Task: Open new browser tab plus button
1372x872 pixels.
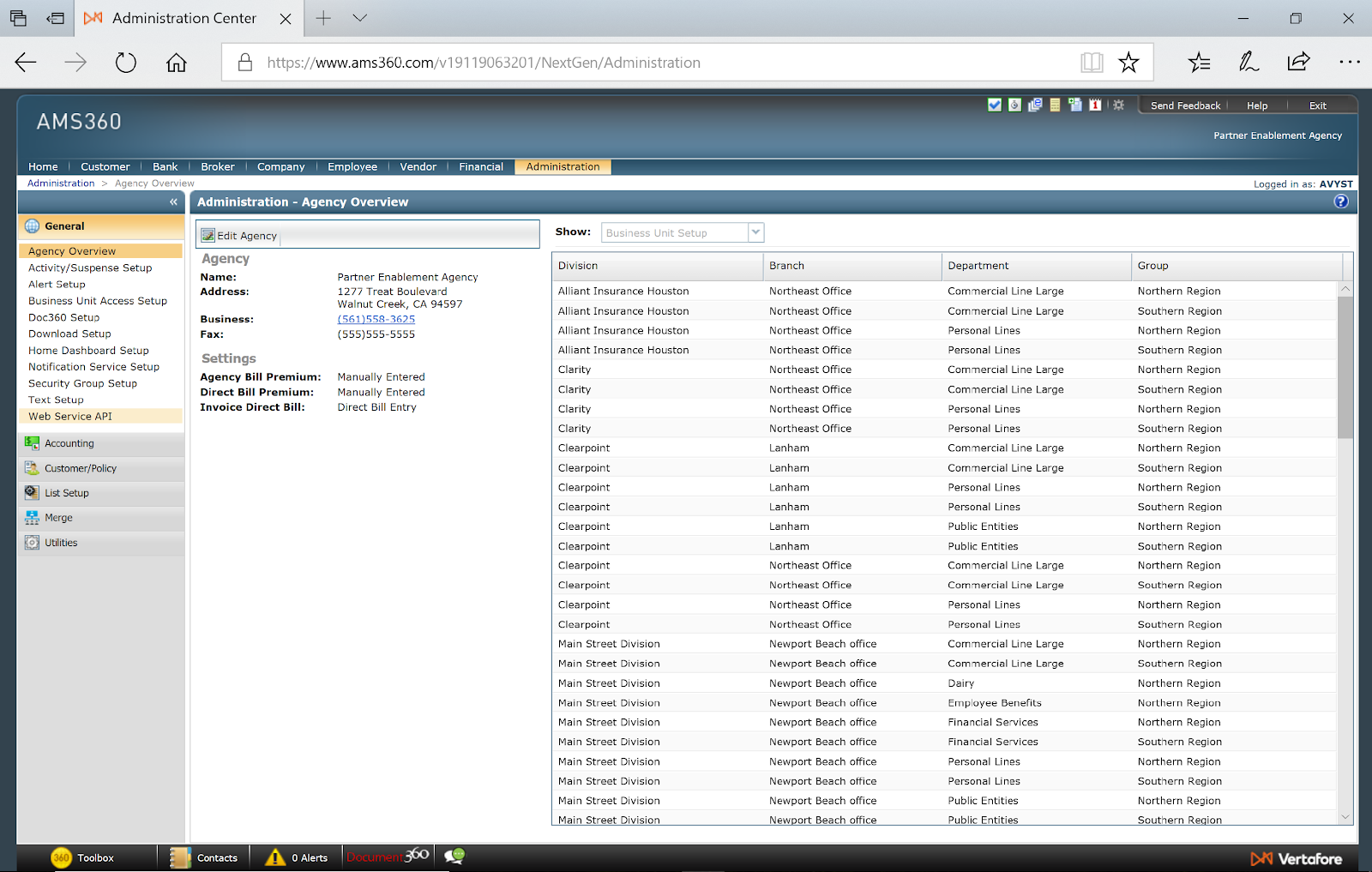Action: point(323,18)
